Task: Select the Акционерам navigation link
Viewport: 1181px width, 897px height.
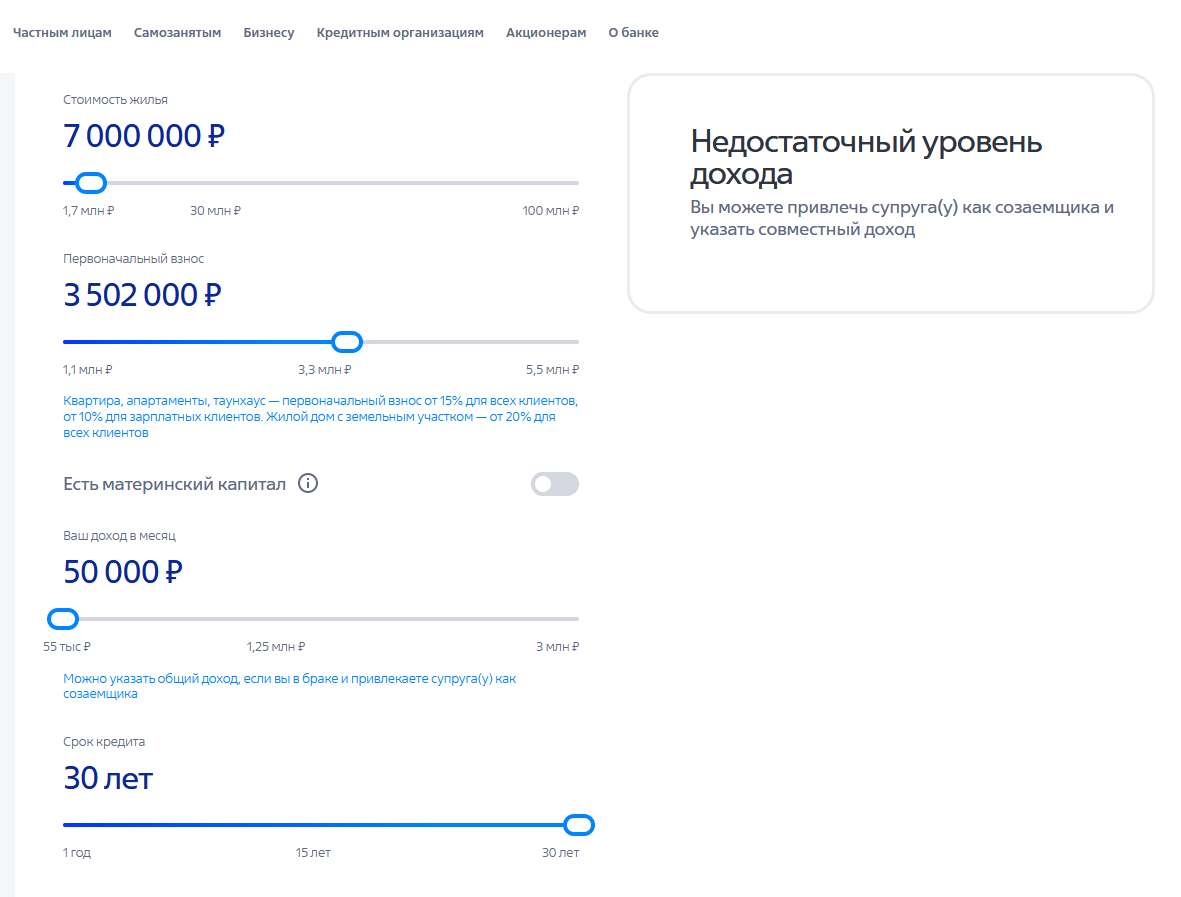Action: tap(546, 32)
